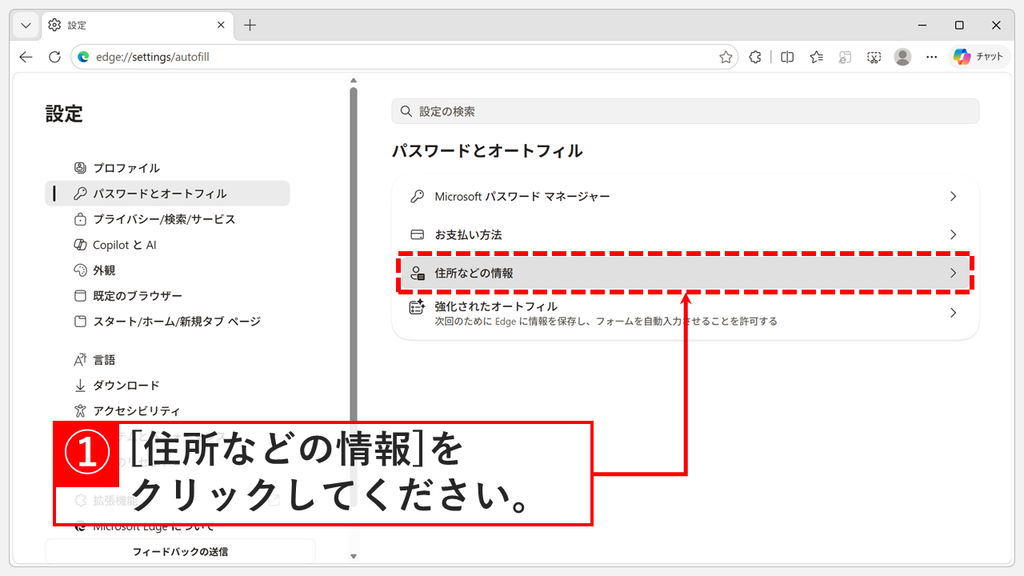Select パスワードとオートフィル in sidebar
Image resolution: width=1024 pixels, height=576 pixels.
click(x=167, y=193)
